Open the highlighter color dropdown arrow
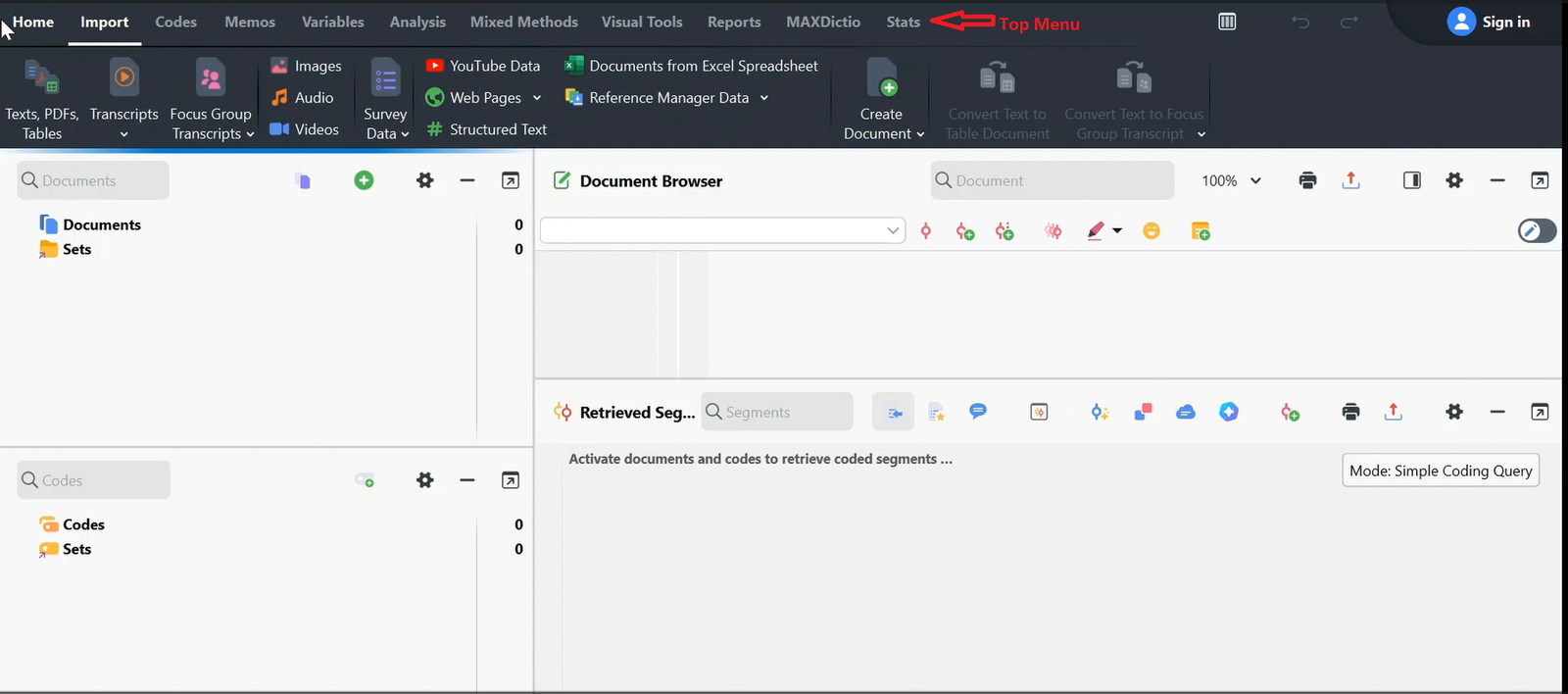Image resolution: width=1568 pixels, height=694 pixels. pyautogui.click(x=1117, y=231)
